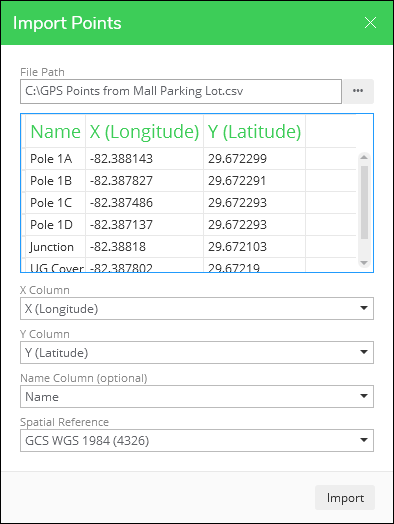
Task: Expand the Name Column dropdown
Action: tap(197, 396)
